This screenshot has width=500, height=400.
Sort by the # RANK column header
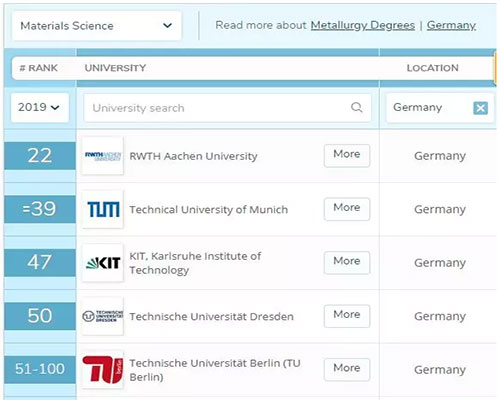pos(39,68)
